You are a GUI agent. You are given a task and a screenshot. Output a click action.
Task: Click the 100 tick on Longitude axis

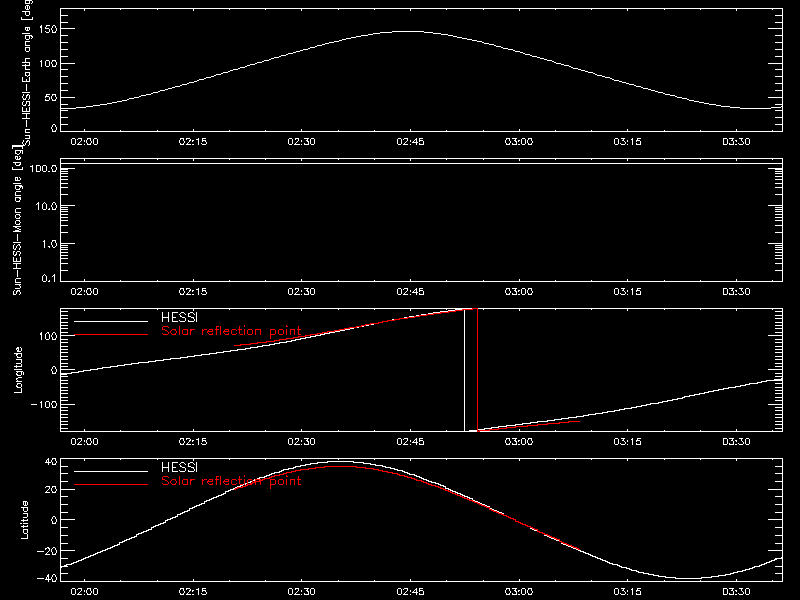(x=48, y=336)
